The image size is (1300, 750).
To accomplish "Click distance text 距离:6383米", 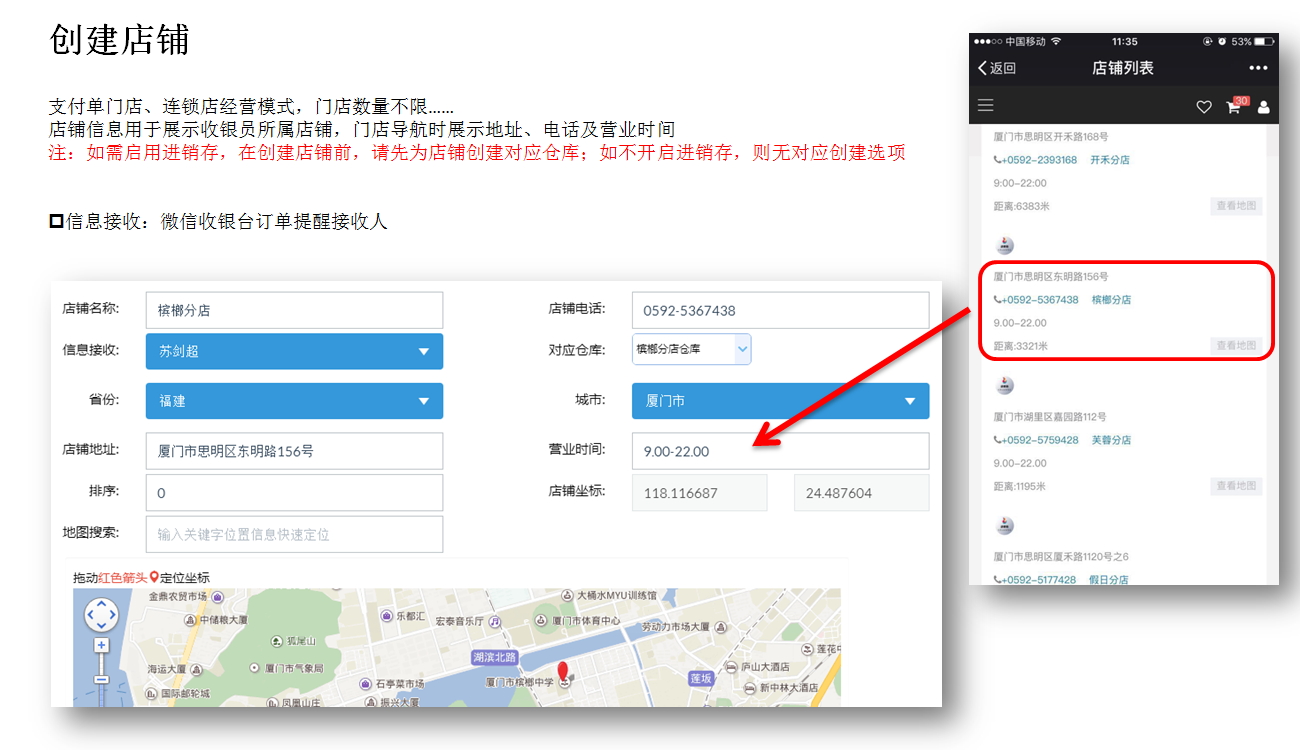I will pos(1021,206).
